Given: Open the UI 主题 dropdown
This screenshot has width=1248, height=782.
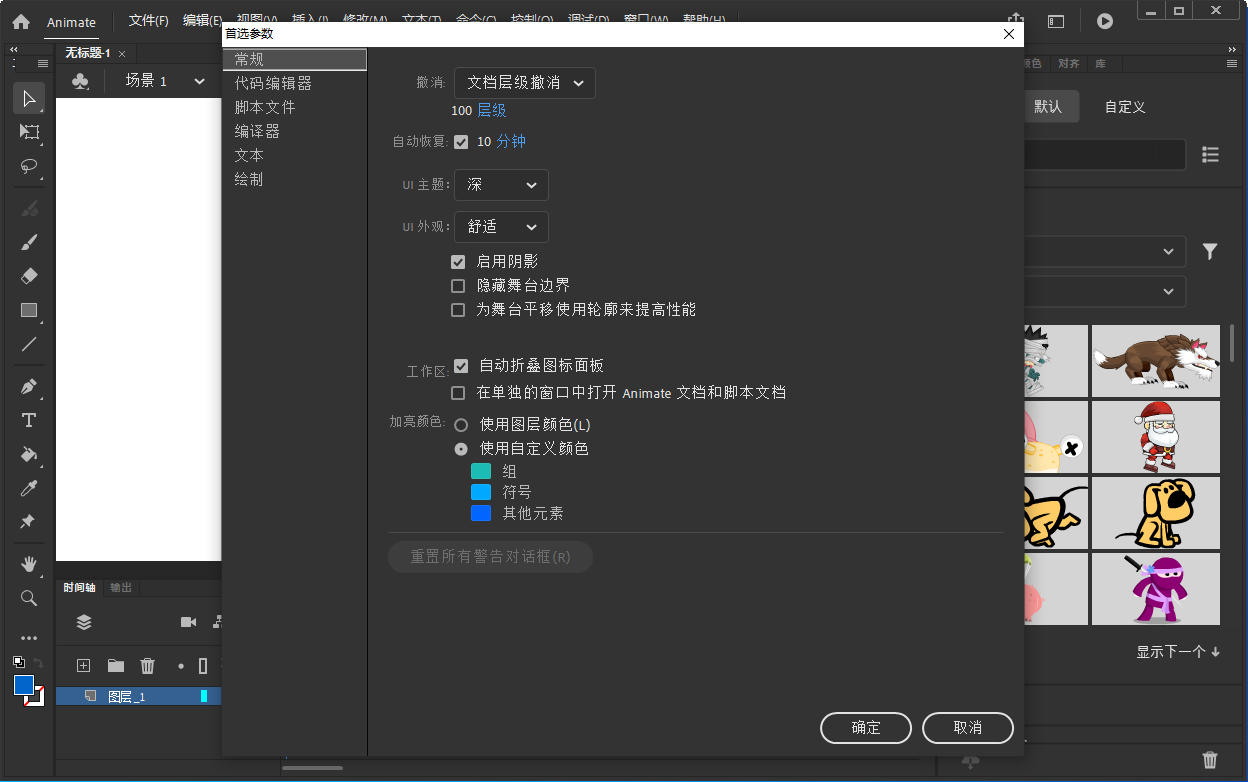Looking at the screenshot, I should 501,185.
